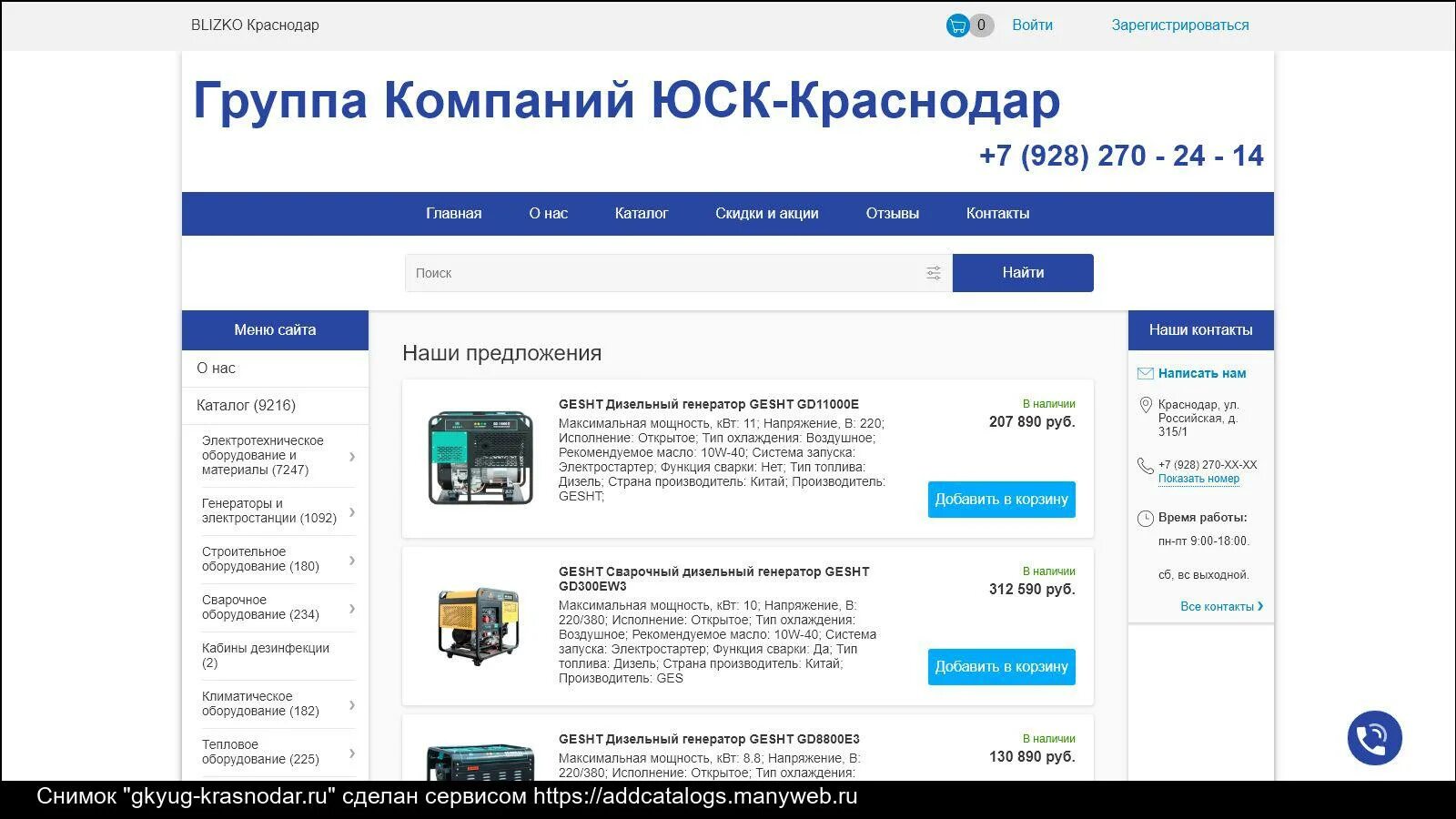Click the Найти search button
The image size is (1456, 819).
tap(1023, 273)
